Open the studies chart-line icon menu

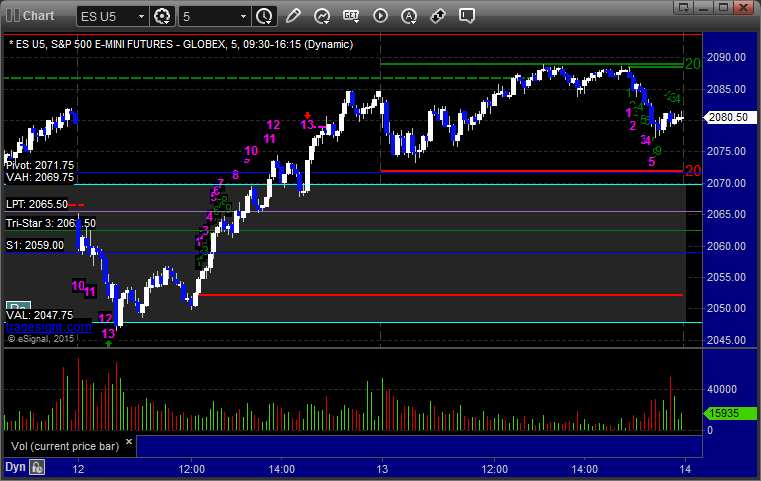pyautogui.click(x=322, y=16)
